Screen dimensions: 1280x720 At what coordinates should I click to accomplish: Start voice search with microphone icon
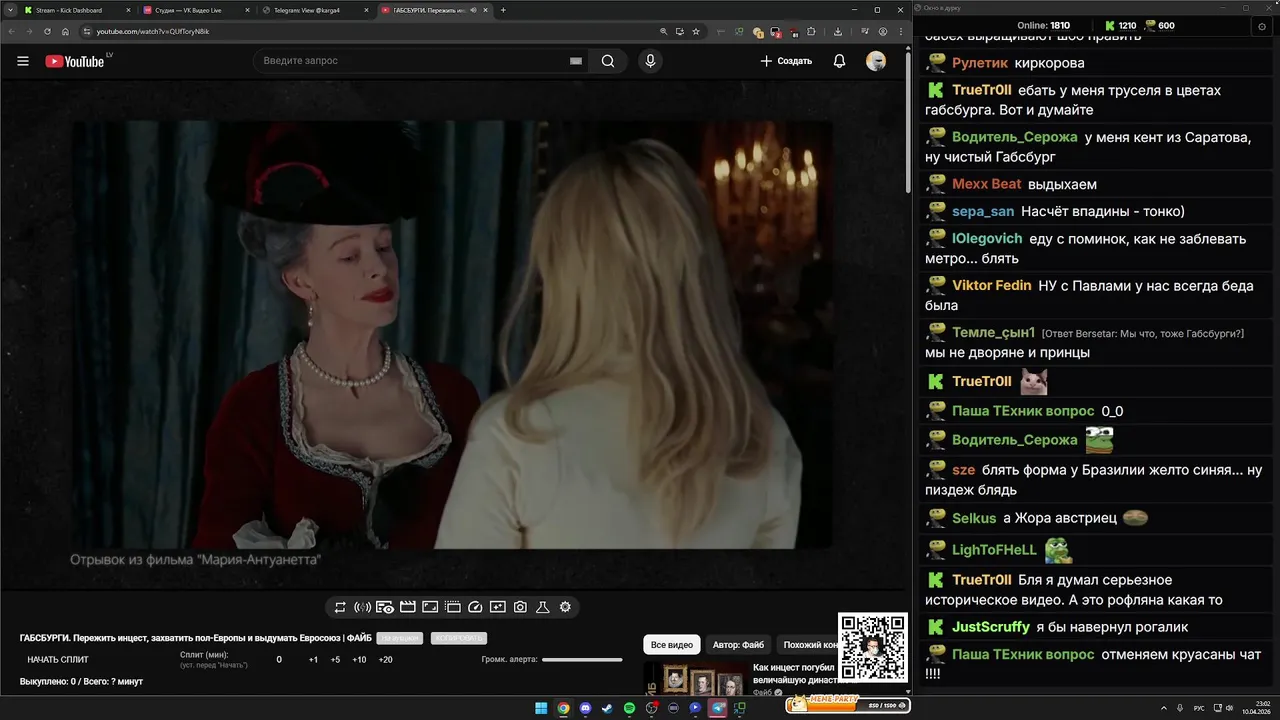[x=650, y=61]
